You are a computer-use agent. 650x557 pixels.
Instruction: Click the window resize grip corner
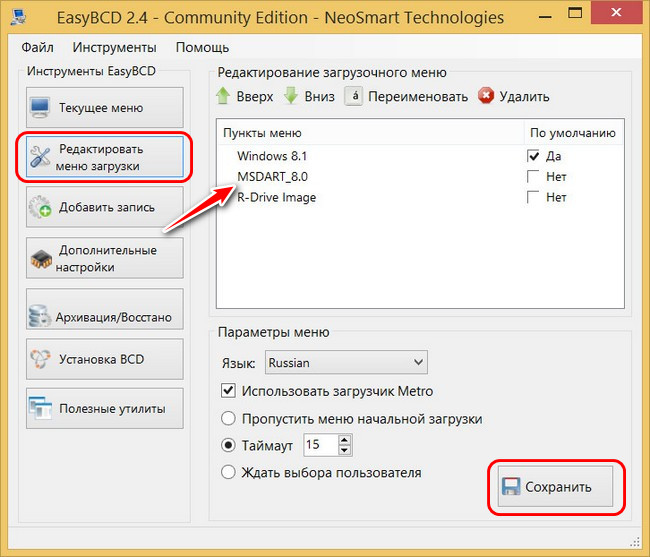[x=635, y=542]
